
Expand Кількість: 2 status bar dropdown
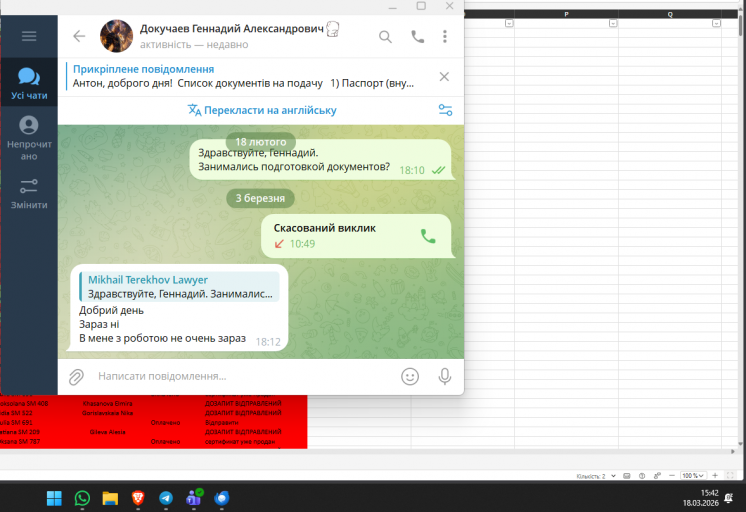[613, 476]
